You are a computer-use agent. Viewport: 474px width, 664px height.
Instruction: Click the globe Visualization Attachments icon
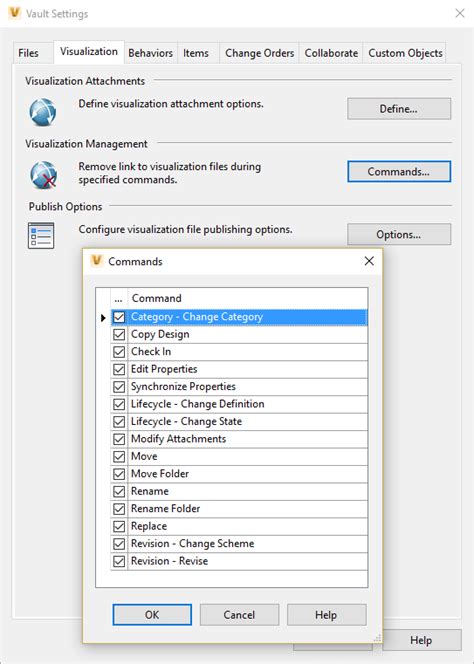point(42,112)
